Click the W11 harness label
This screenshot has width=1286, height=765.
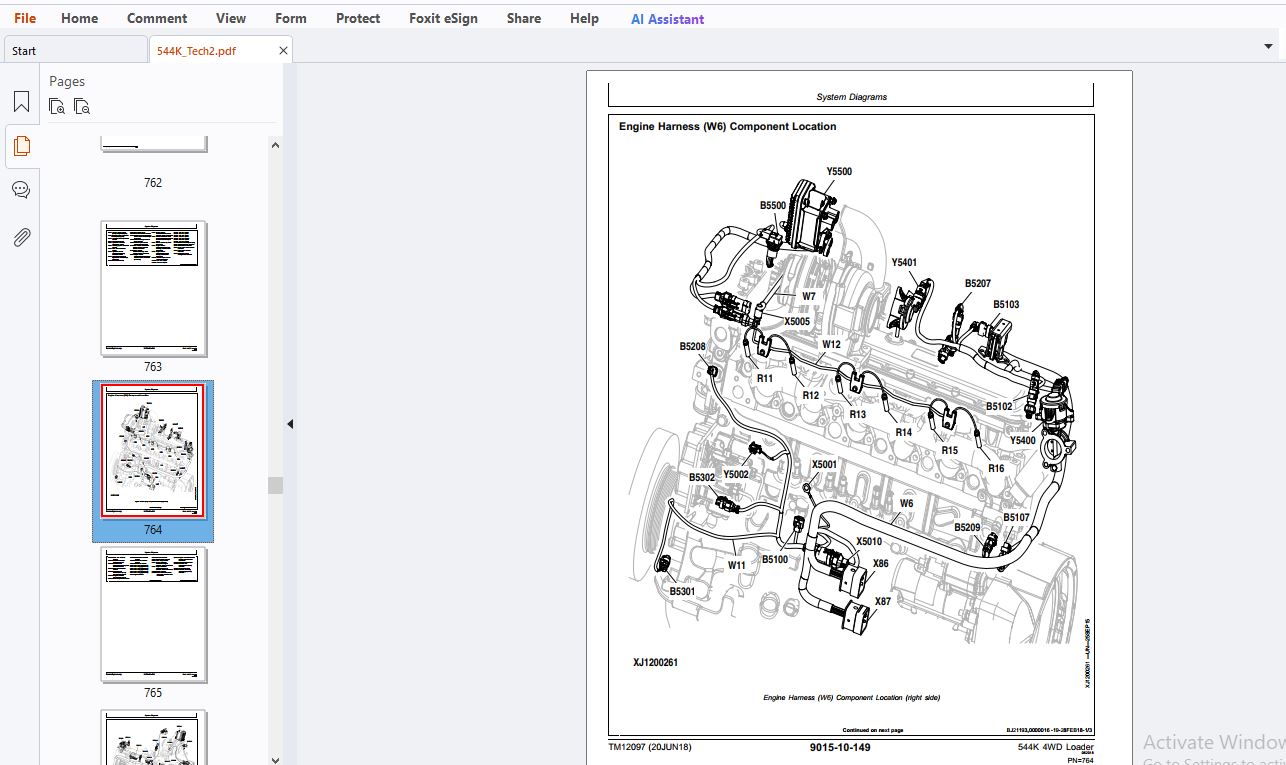(x=737, y=566)
